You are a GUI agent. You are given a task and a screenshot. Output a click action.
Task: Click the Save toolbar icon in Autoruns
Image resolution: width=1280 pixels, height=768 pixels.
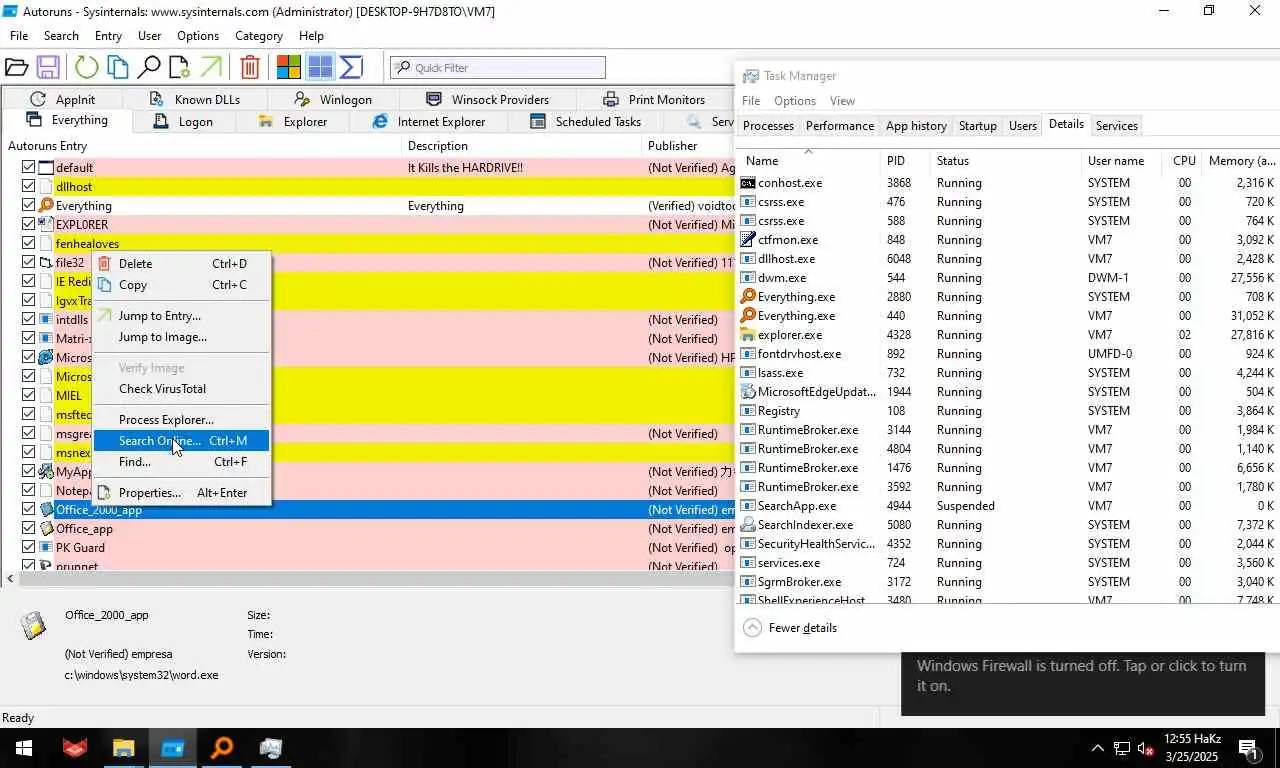47,67
